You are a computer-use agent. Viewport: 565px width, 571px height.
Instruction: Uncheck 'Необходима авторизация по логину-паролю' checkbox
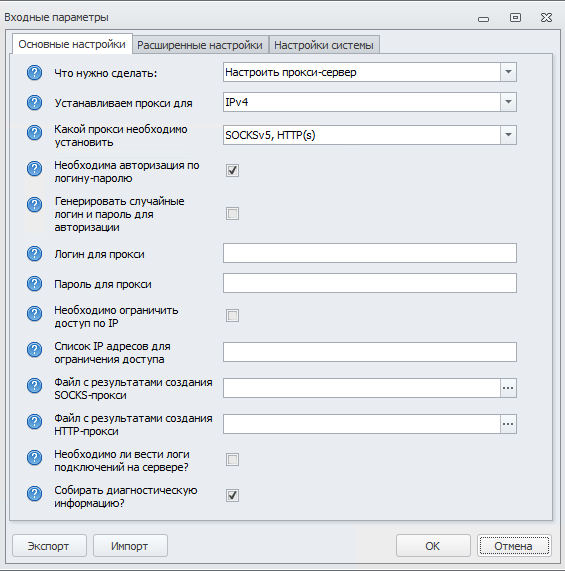pyautogui.click(x=232, y=170)
